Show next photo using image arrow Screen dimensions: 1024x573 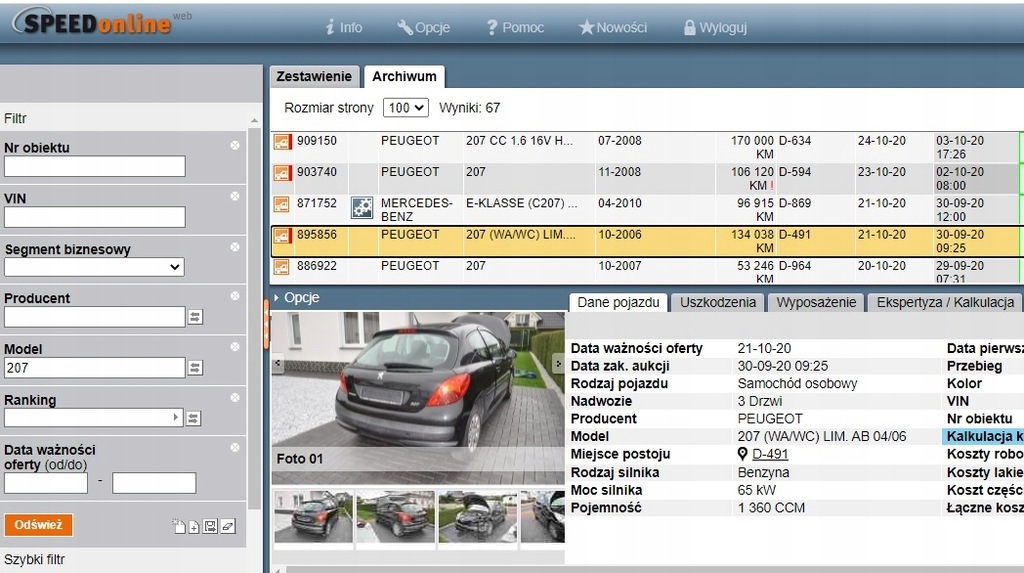pyautogui.click(x=558, y=365)
